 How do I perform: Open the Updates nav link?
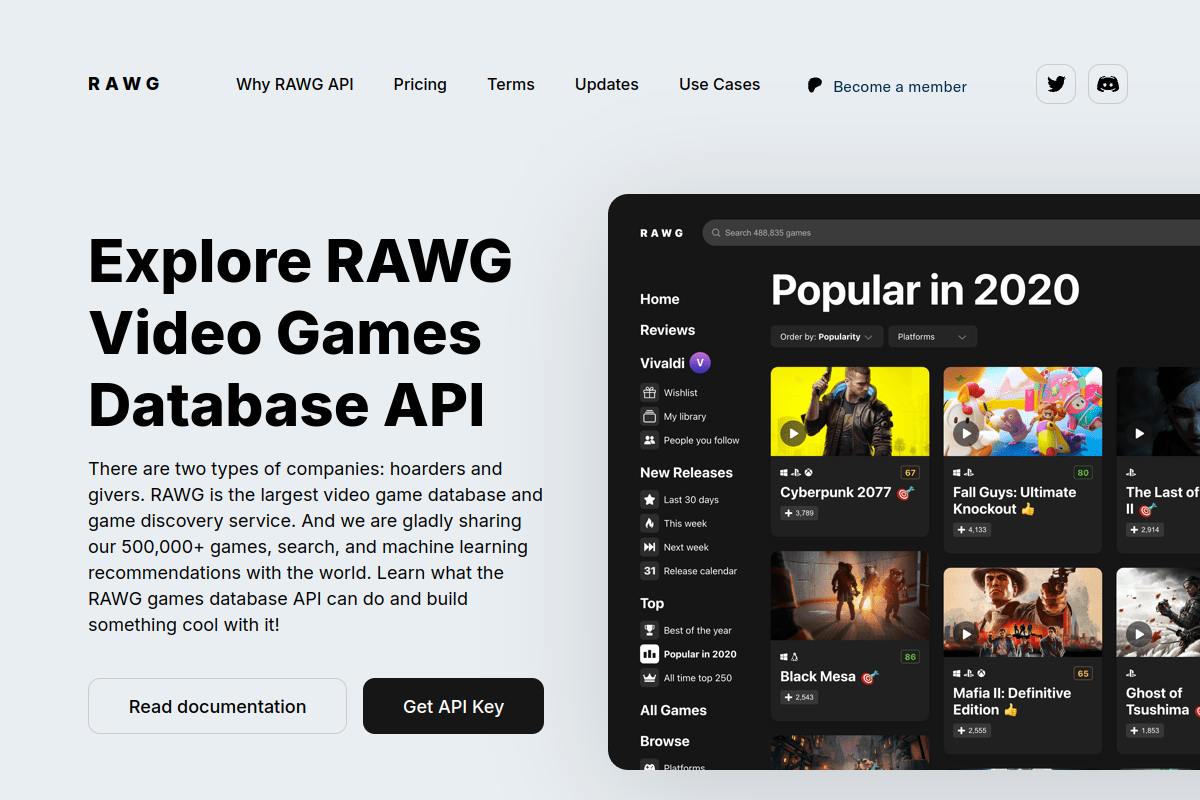(607, 84)
